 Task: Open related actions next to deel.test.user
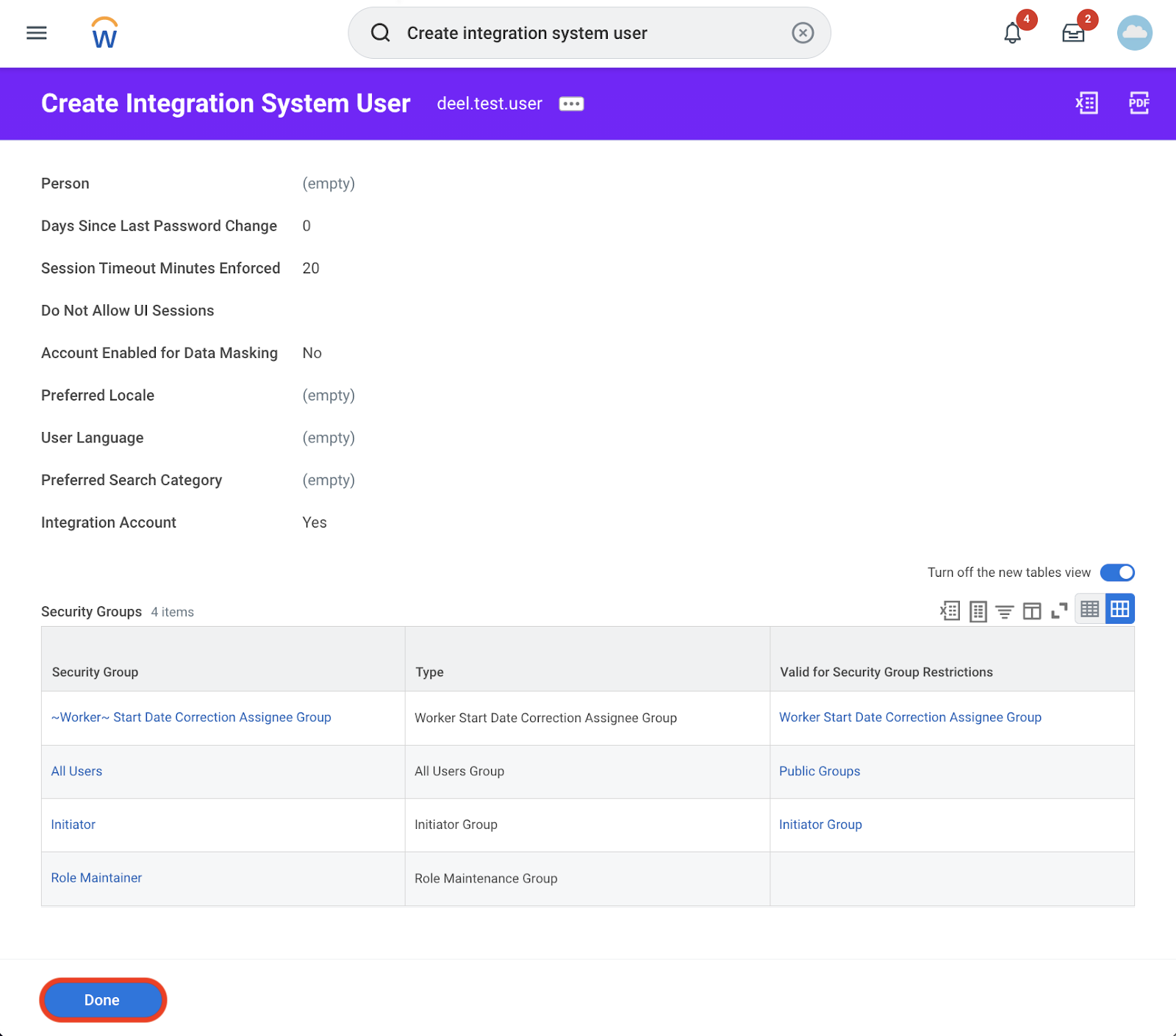571,104
